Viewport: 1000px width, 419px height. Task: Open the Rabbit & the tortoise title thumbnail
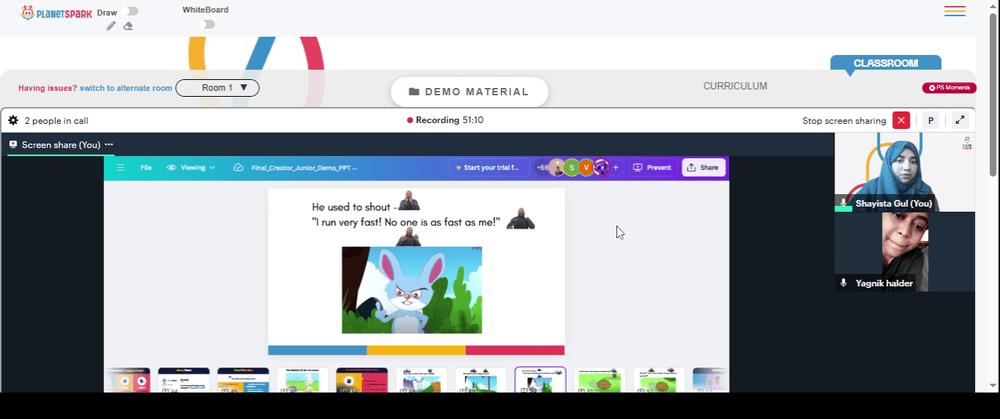pyautogui.click(x=302, y=379)
